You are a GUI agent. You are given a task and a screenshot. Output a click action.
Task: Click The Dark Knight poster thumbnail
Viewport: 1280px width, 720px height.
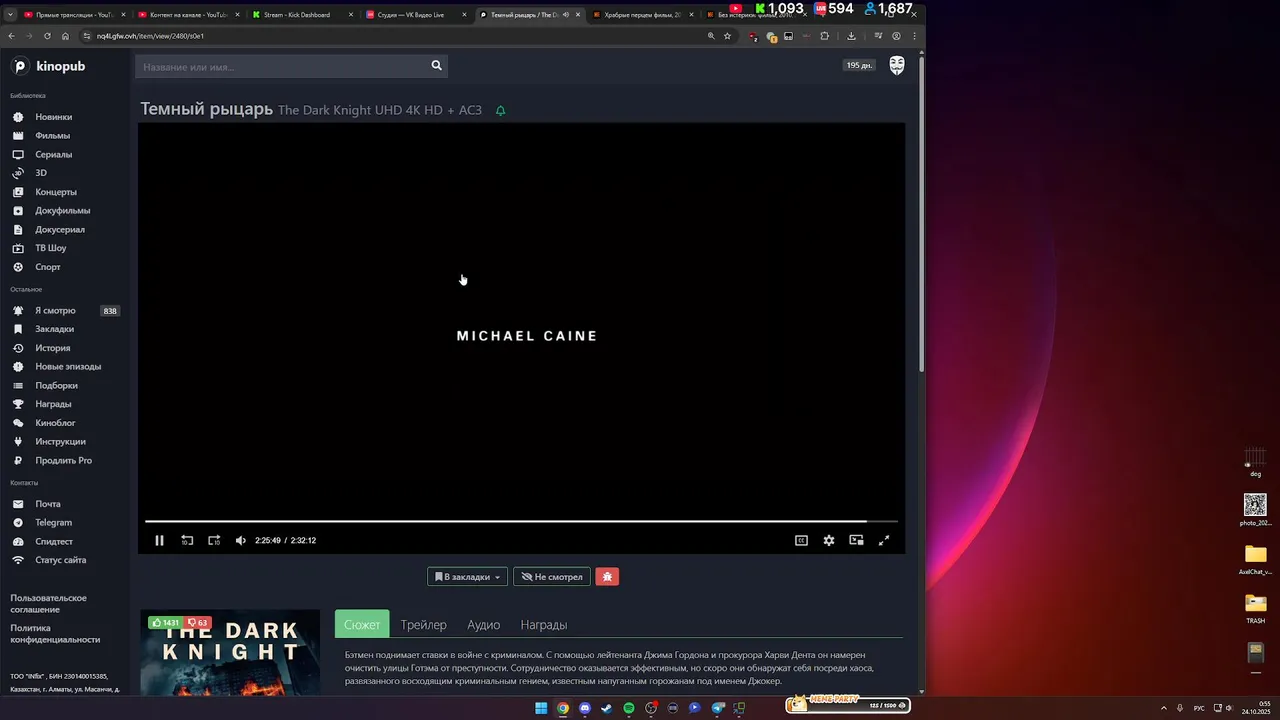pos(230,653)
